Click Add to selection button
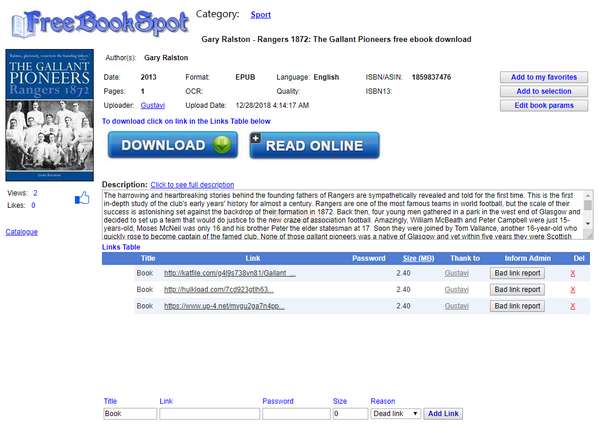Viewport: 599px width, 431px height. click(x=544, y=91)
